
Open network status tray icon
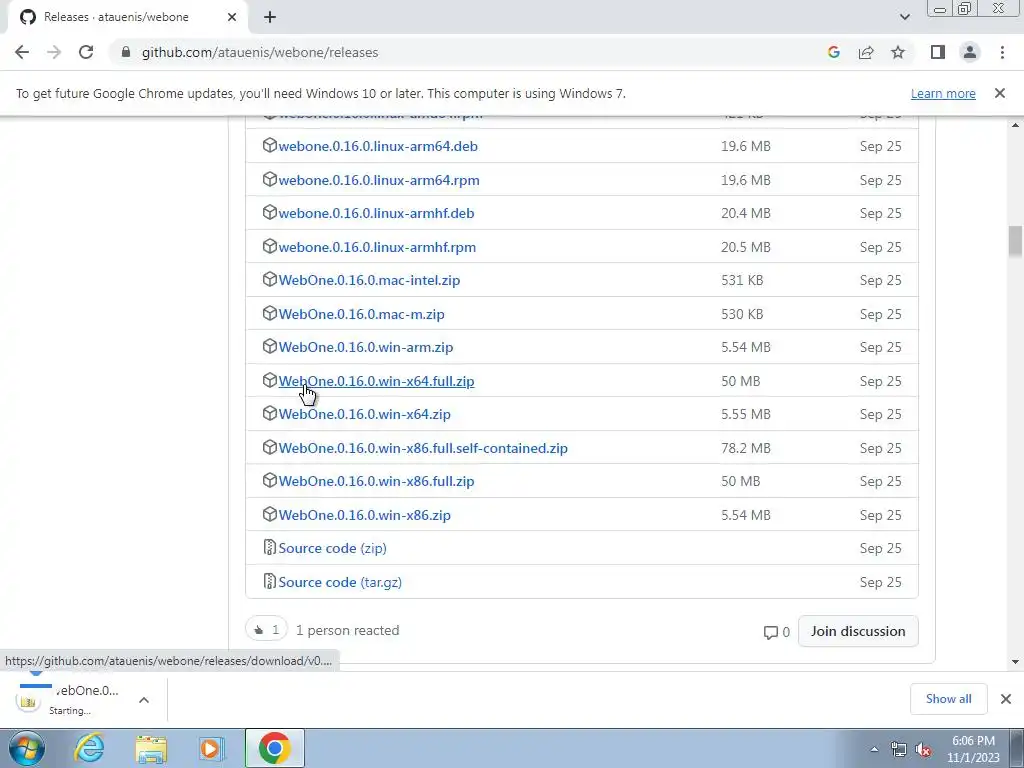pos(899,750)
